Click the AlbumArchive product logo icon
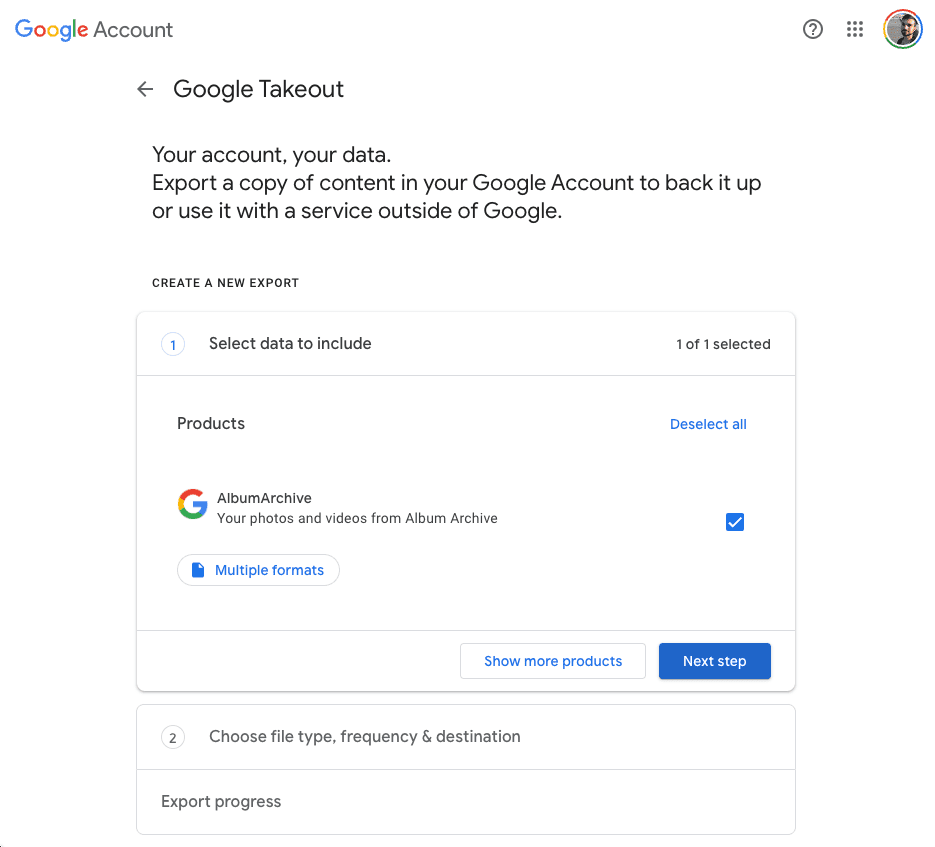This screenshot has height=847, width=935. (x=192, y=504)
